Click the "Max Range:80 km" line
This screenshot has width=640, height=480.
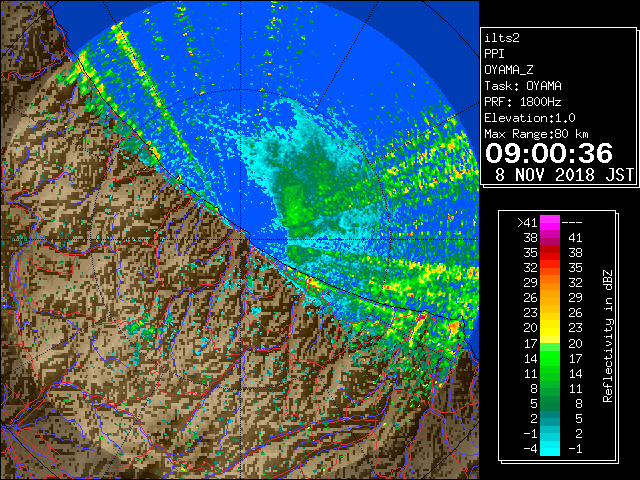(x=536, y=134)
